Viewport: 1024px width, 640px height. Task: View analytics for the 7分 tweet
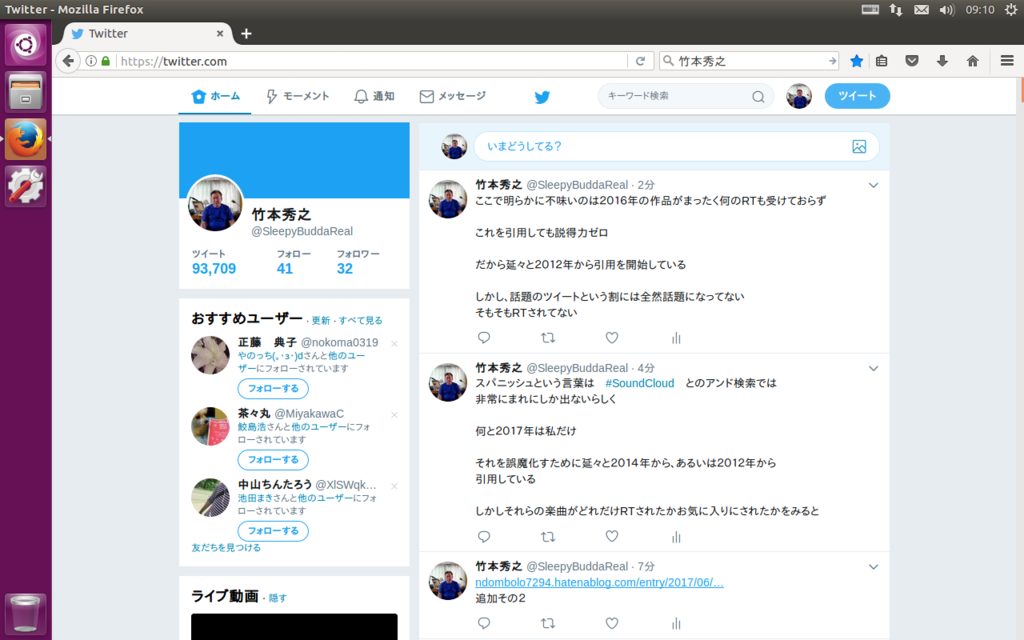(676, 624)
